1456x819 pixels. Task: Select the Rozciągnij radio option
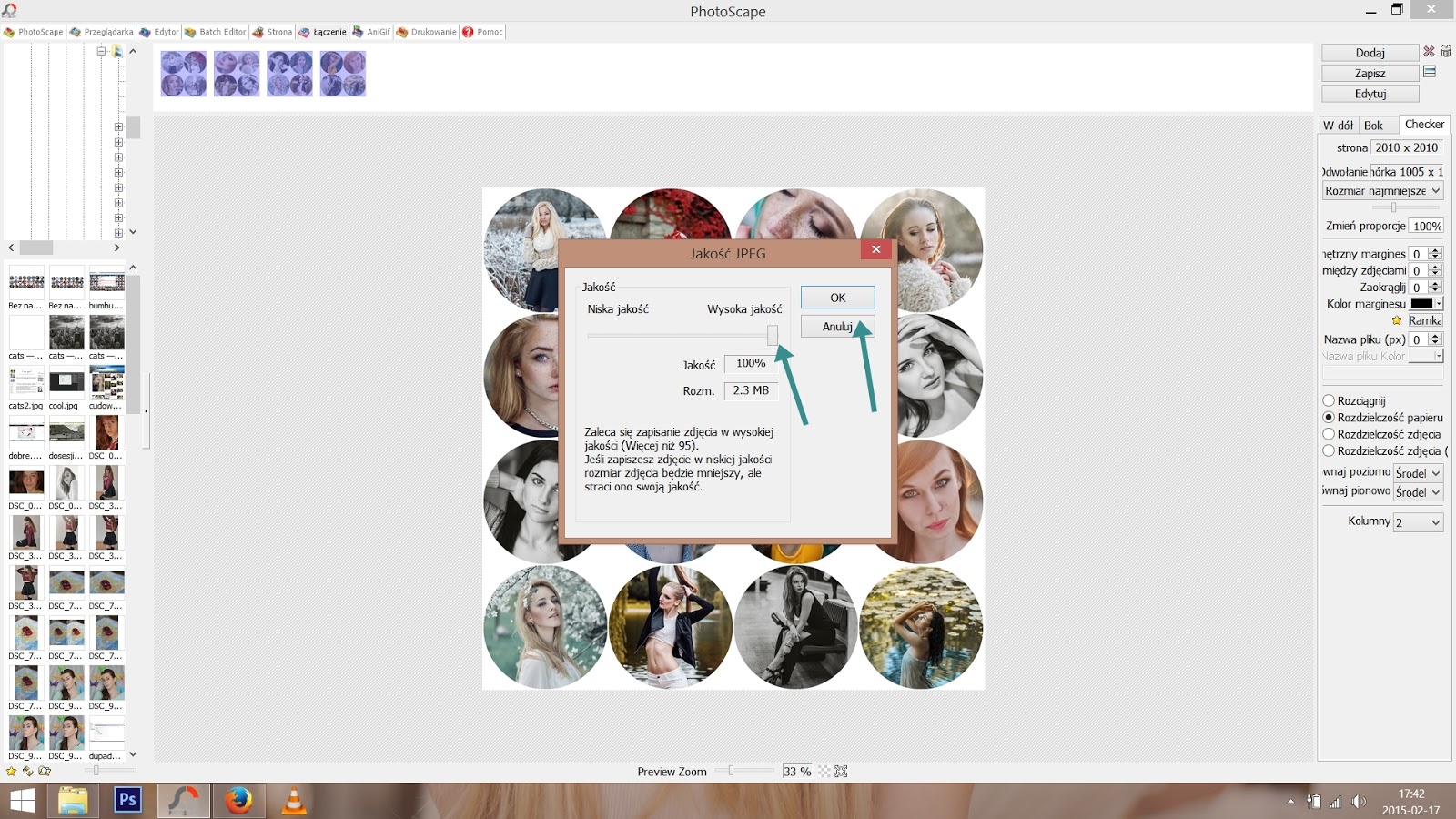(1329, 400)
